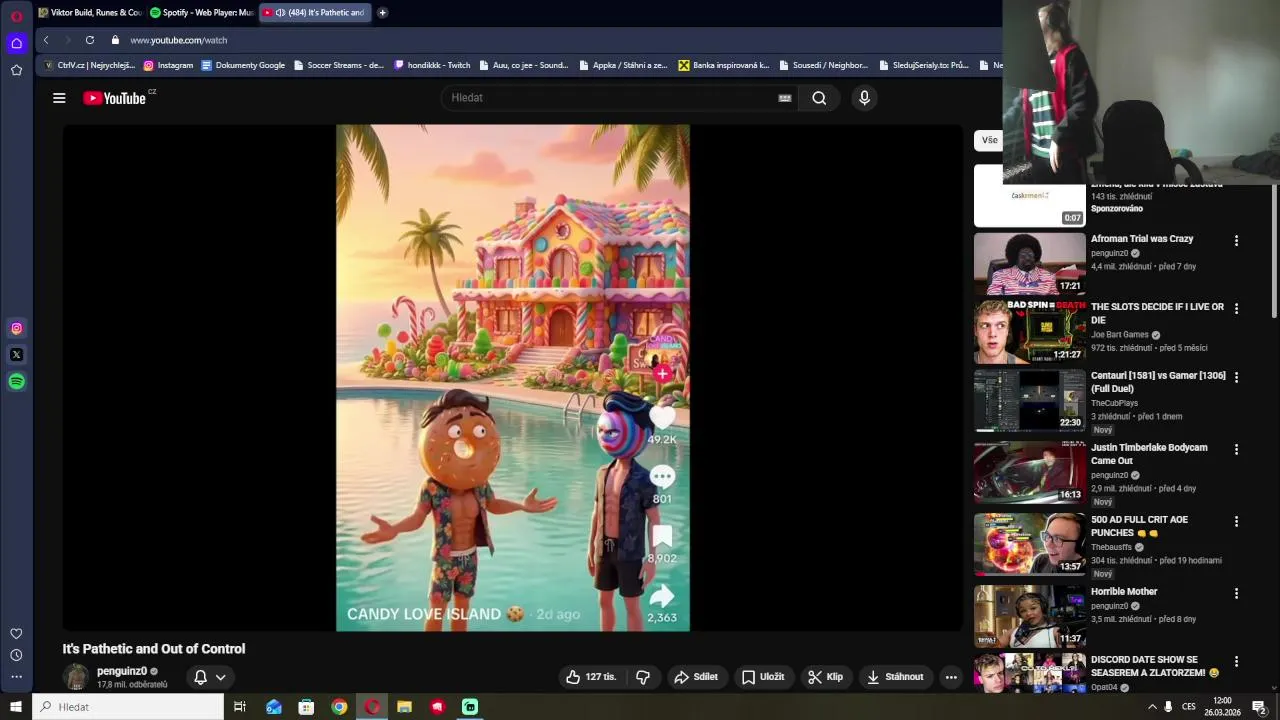Image resolution: width=1280 pixels, height=720 pixels.
Task: Open more actions three-dot menu under video
Action: coord(951,677)
